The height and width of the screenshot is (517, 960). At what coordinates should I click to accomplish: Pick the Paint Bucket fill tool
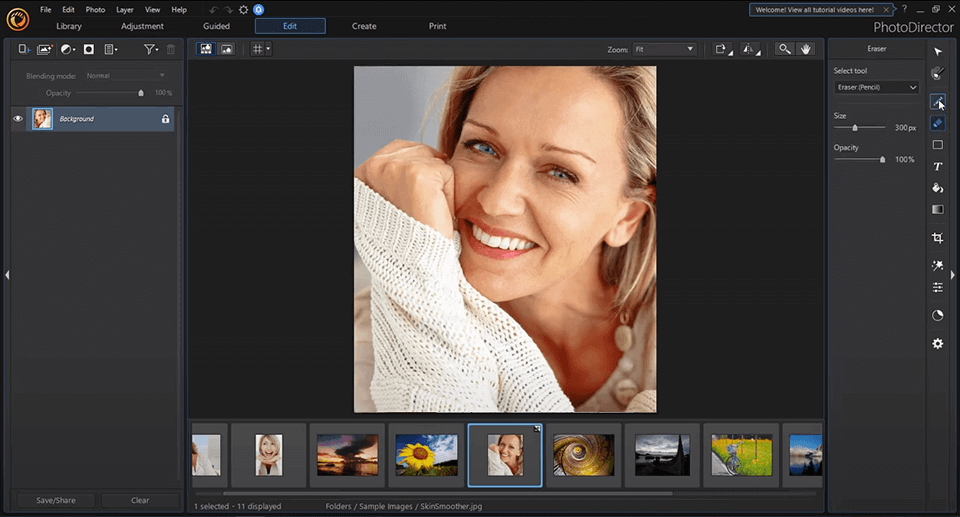pyautogui.click(x=937, y=188)
